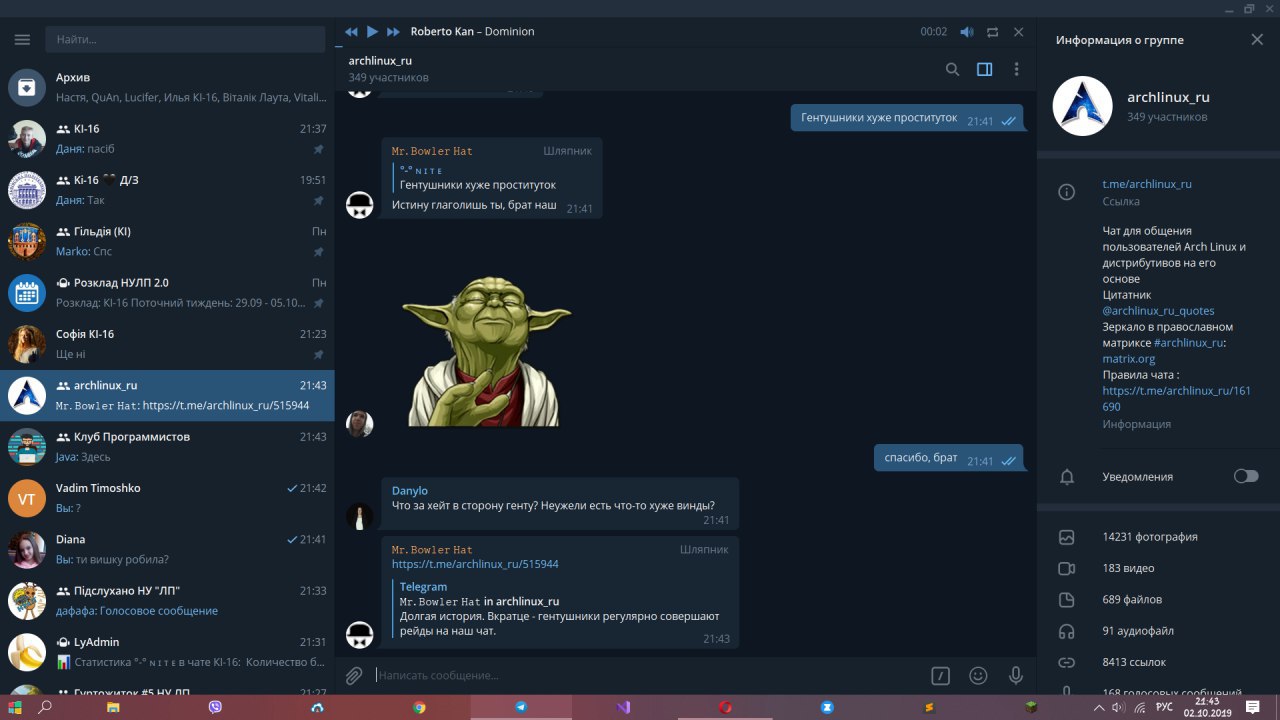Open the Софія КІ-16 chat
Image resolution: width=1280 pixels, height=720 pixels.
tap(167, 344)
